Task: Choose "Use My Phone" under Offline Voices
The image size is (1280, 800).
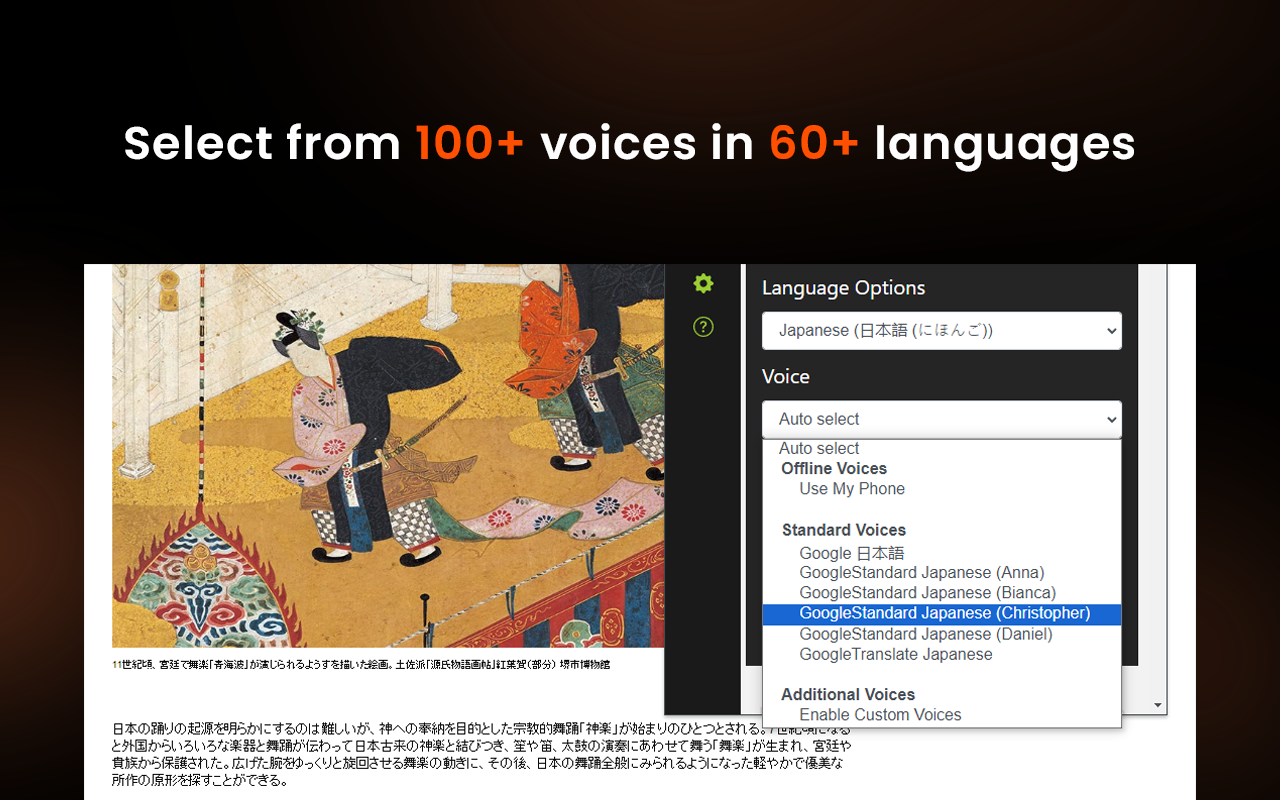Action: coord(851,489)
